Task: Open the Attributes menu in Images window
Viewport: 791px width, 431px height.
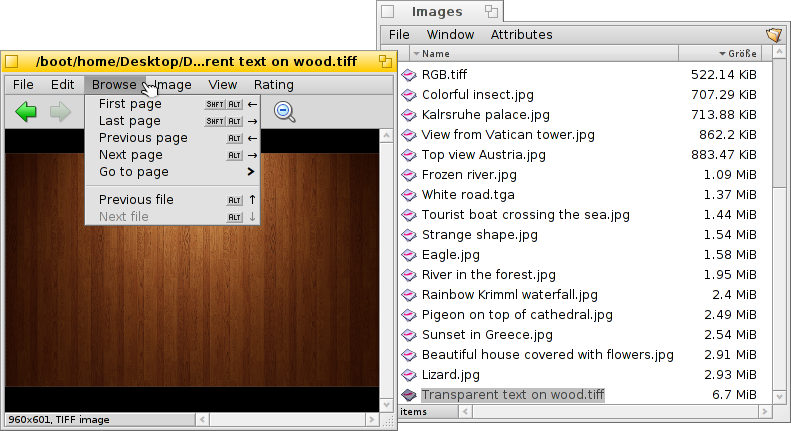Action: 520,35
